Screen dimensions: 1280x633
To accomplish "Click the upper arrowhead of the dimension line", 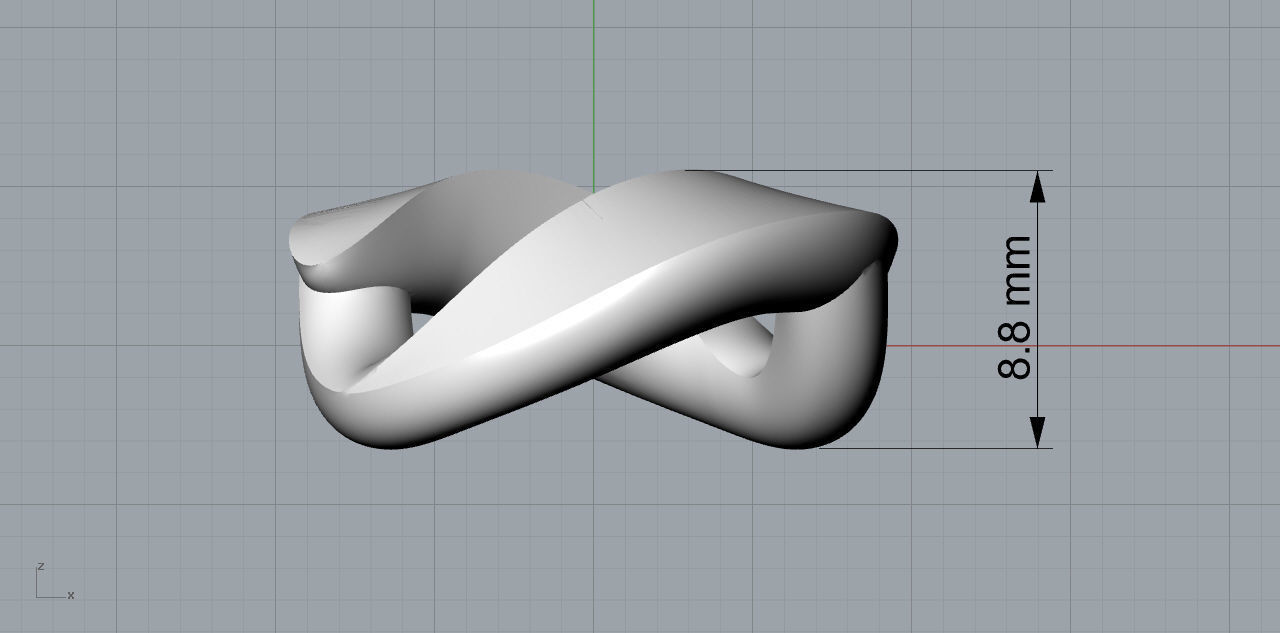I will click(x=1038, y=187).
